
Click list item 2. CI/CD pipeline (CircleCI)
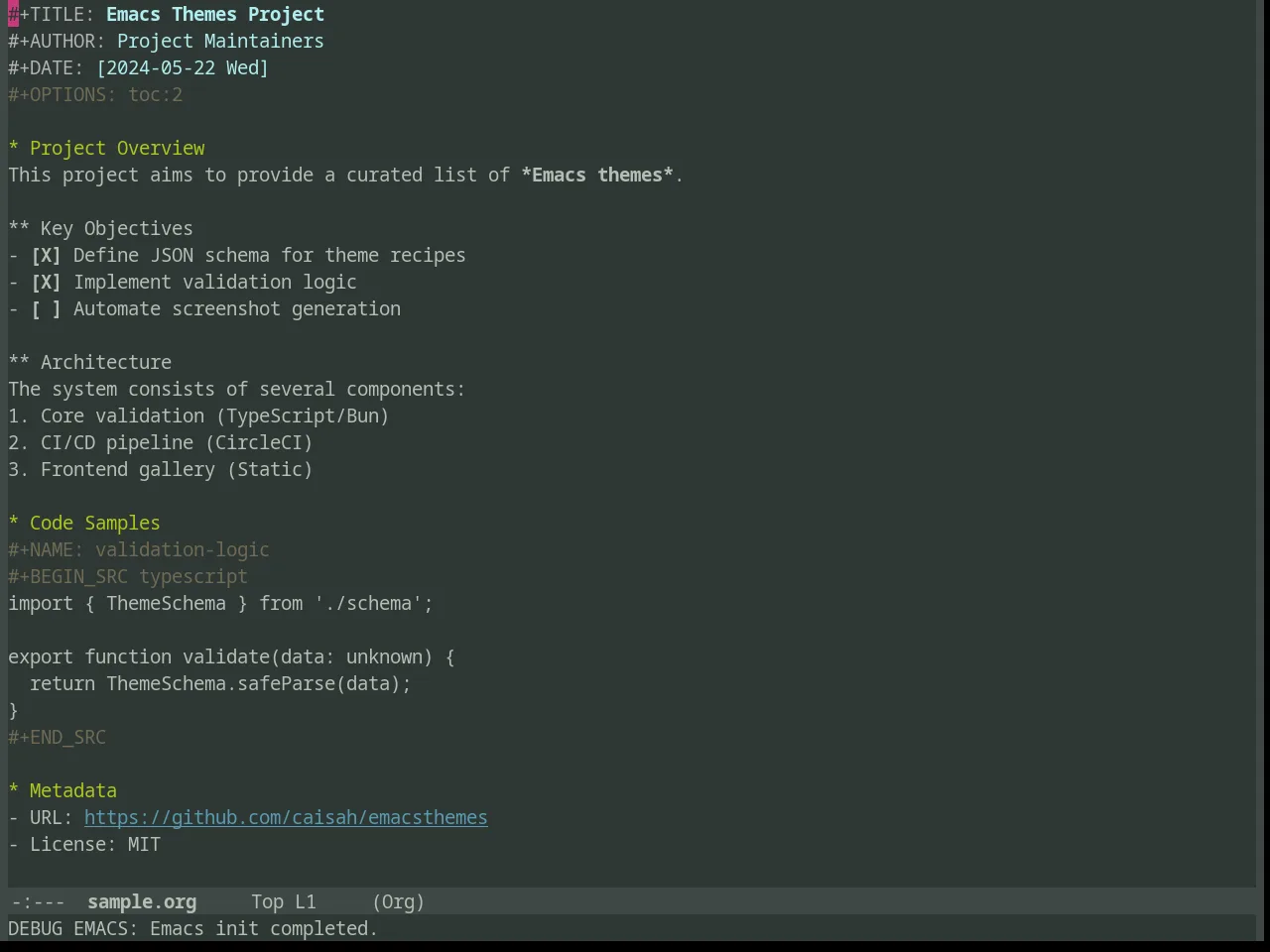[161, 443]
